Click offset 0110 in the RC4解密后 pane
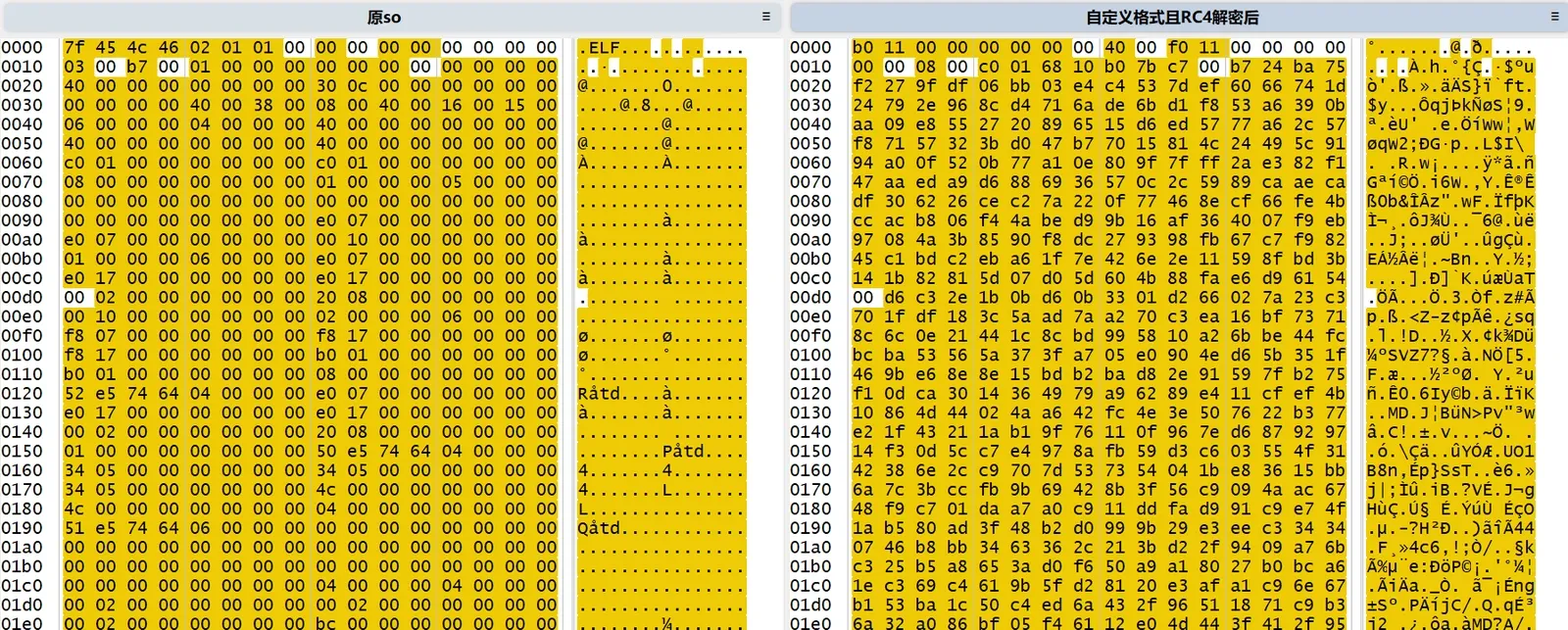 click(811, 373)
